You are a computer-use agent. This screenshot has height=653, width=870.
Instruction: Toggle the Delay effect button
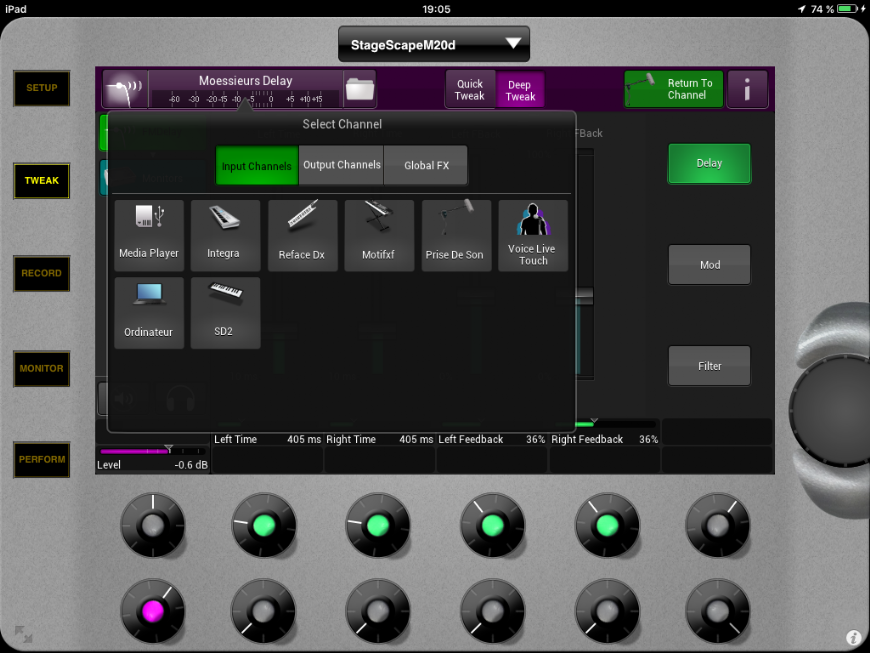pyautogui.click(x=709, y=163)
